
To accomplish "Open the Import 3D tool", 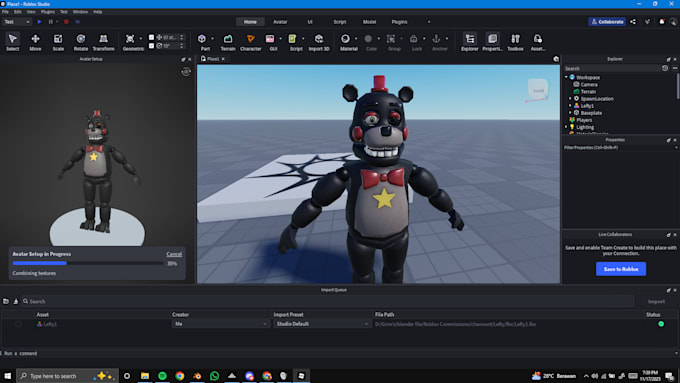I will pos(319,42).
